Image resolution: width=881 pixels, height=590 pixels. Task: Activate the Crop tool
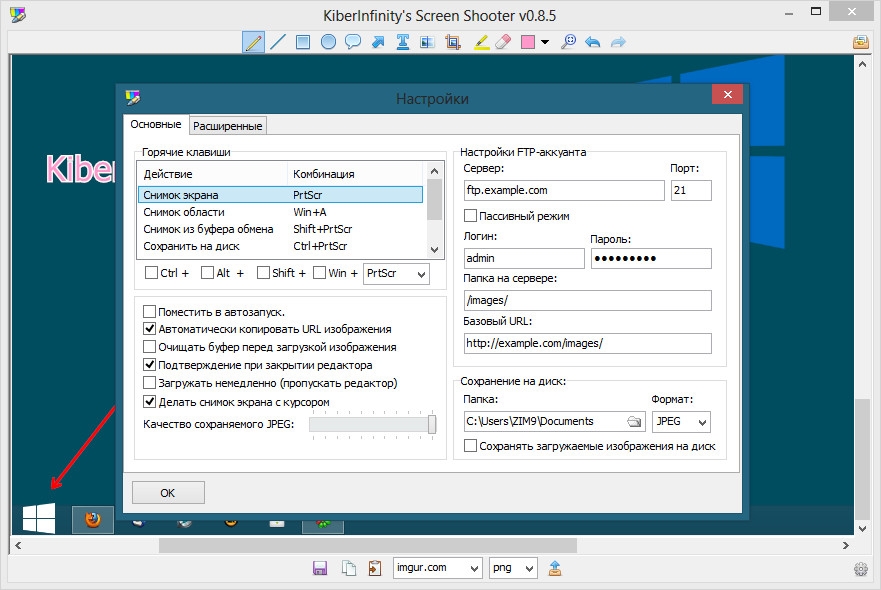point(453,42)
